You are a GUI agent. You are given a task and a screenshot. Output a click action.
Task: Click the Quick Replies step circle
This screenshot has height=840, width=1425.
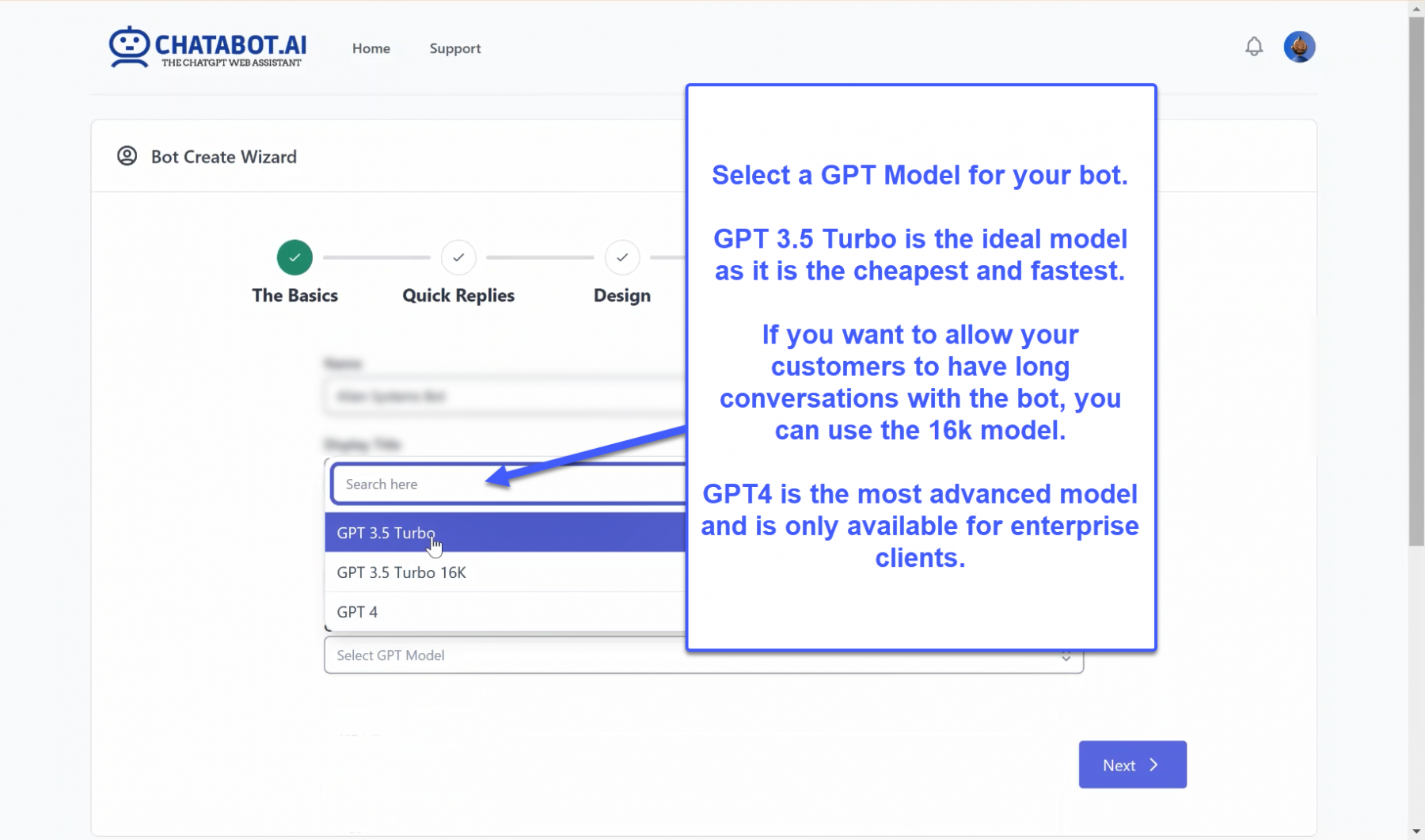(458, 257)
